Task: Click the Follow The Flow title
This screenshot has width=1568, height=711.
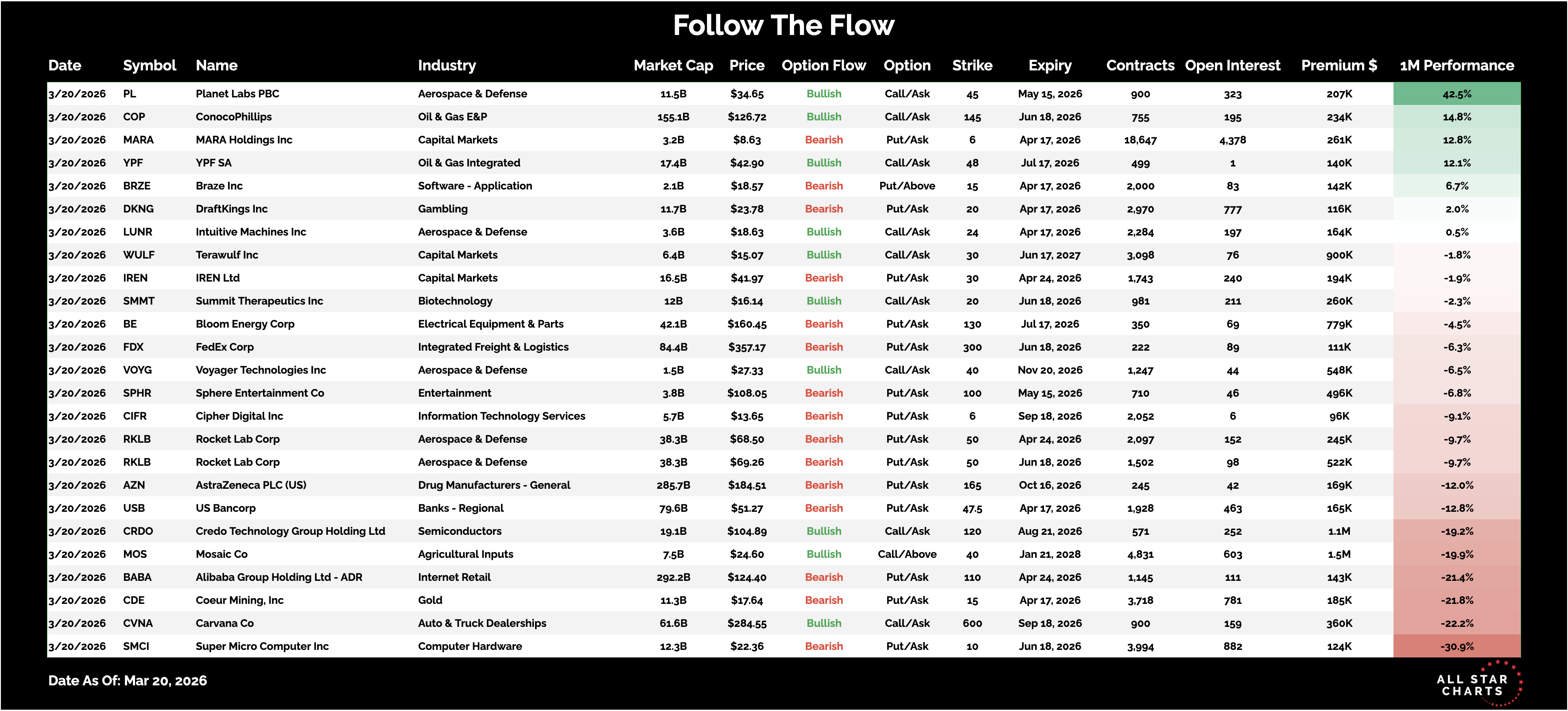Action: click(784, 26)
